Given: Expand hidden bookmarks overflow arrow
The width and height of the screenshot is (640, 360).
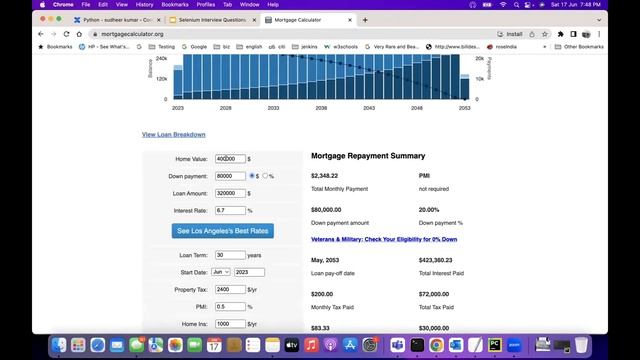Looking at the screenshot, I should coord(544,47).
